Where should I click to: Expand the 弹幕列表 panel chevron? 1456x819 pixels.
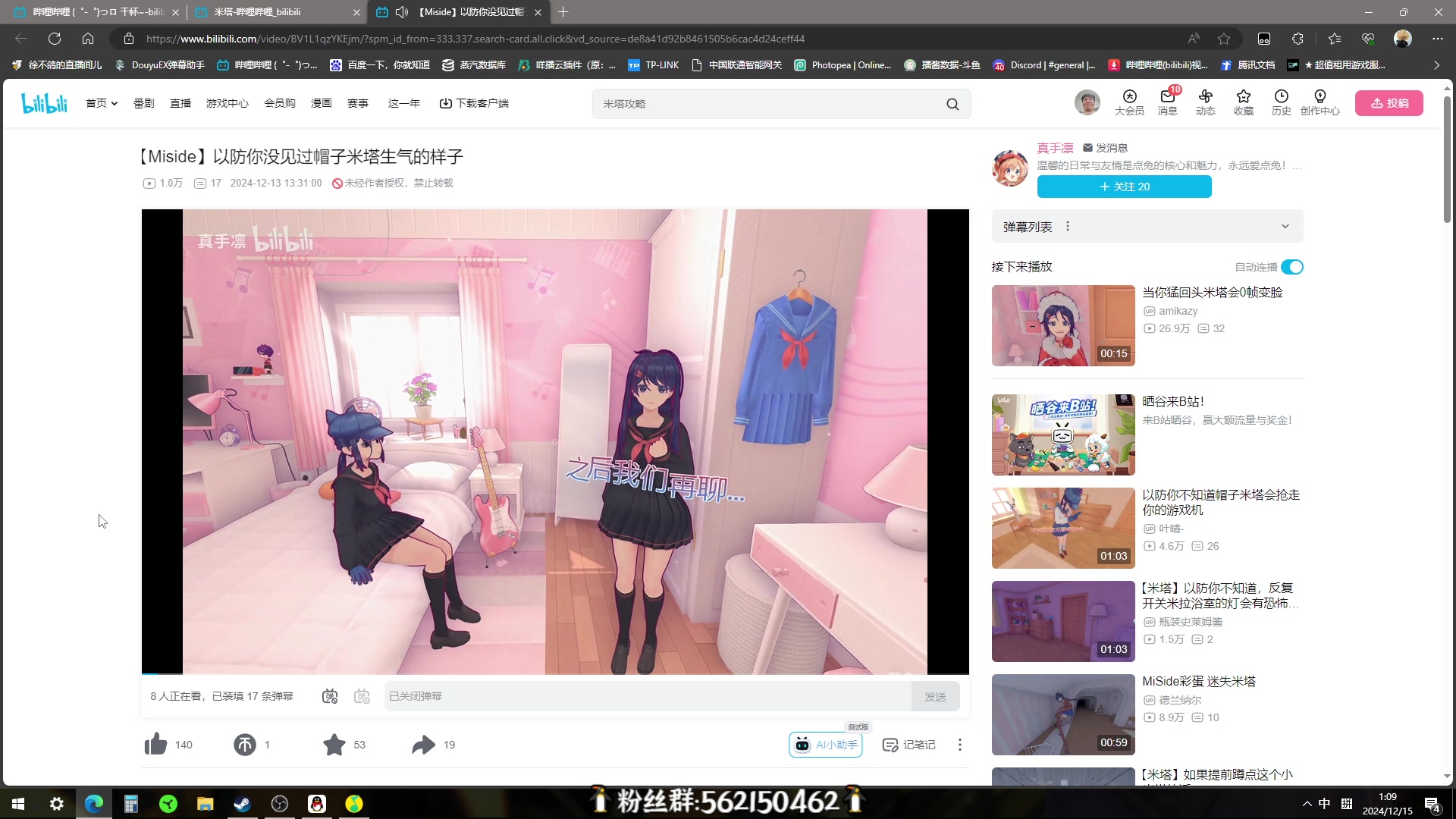1285,226
